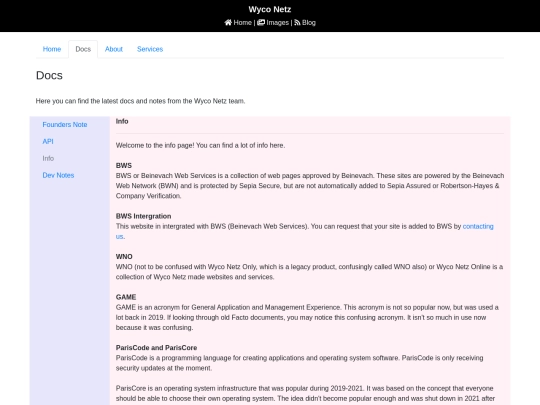Click the WNO heading
This screenshot has height=405, width=540.
[124, 257]
